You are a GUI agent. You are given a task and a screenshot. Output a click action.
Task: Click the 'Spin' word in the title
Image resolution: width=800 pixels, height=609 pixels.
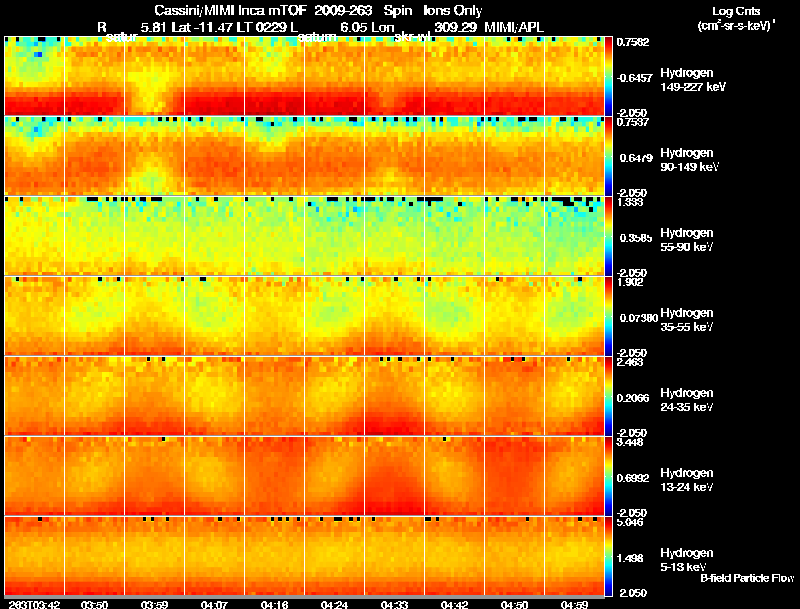pos(398,11)
